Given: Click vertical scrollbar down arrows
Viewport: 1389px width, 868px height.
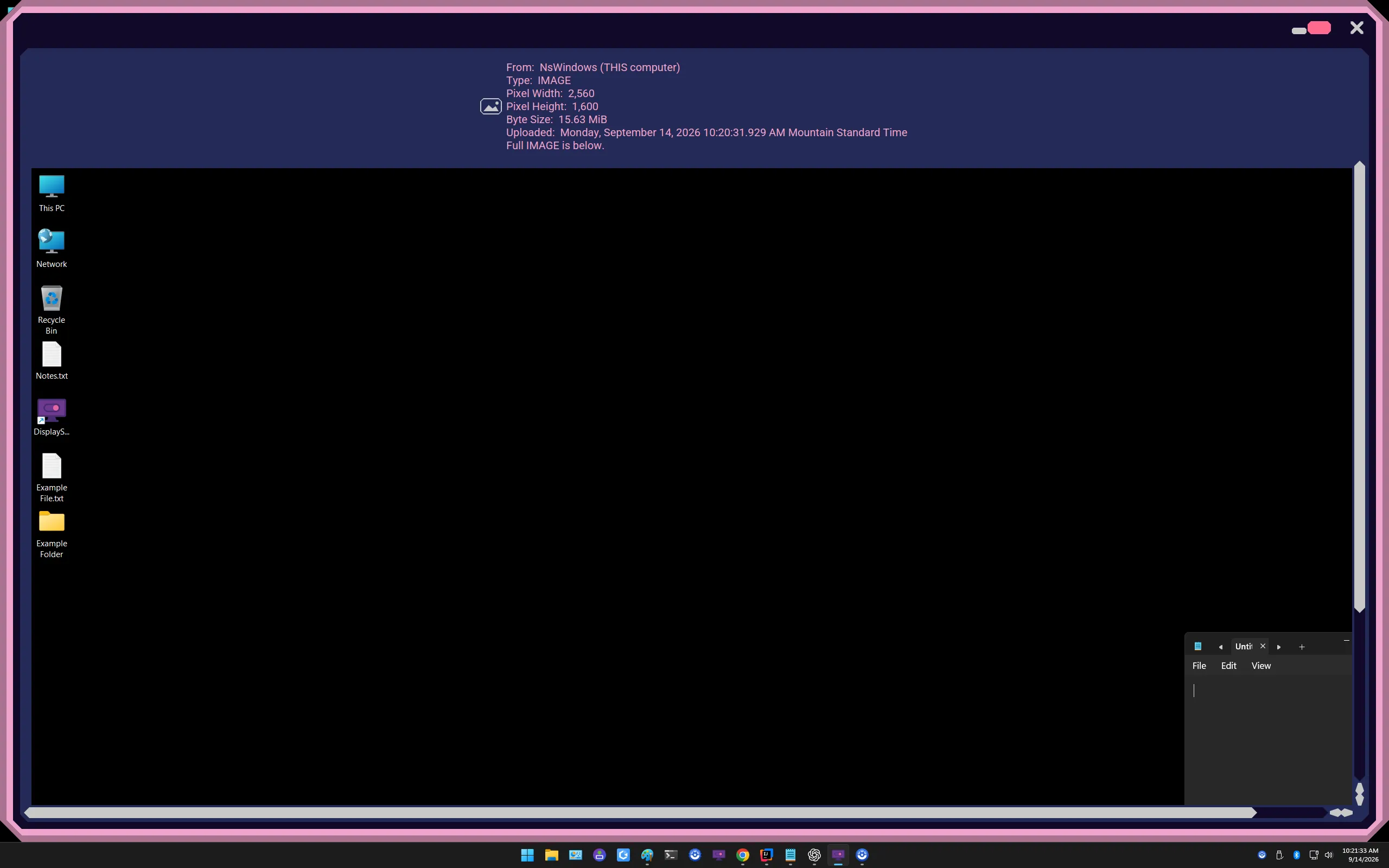Looking at the screenshot, I should [x=1359, y=794].
